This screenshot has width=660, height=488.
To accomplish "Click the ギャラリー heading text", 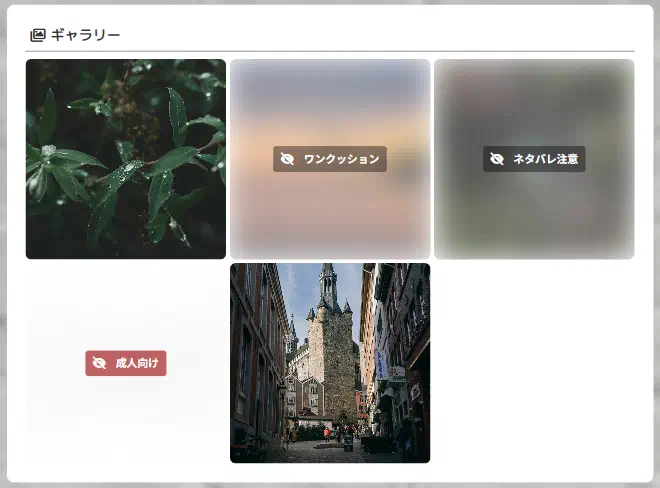I will (x=86, y=35).
